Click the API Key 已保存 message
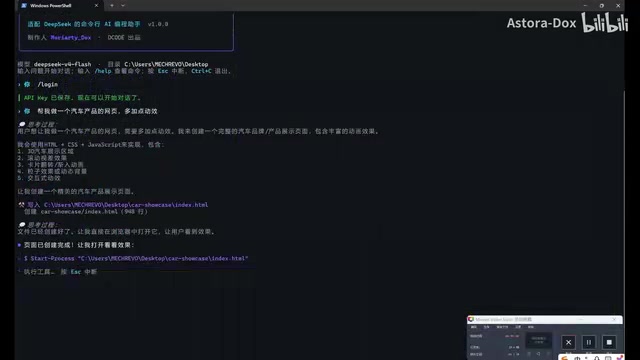This screenshot has width=640, height=360. 82,98
